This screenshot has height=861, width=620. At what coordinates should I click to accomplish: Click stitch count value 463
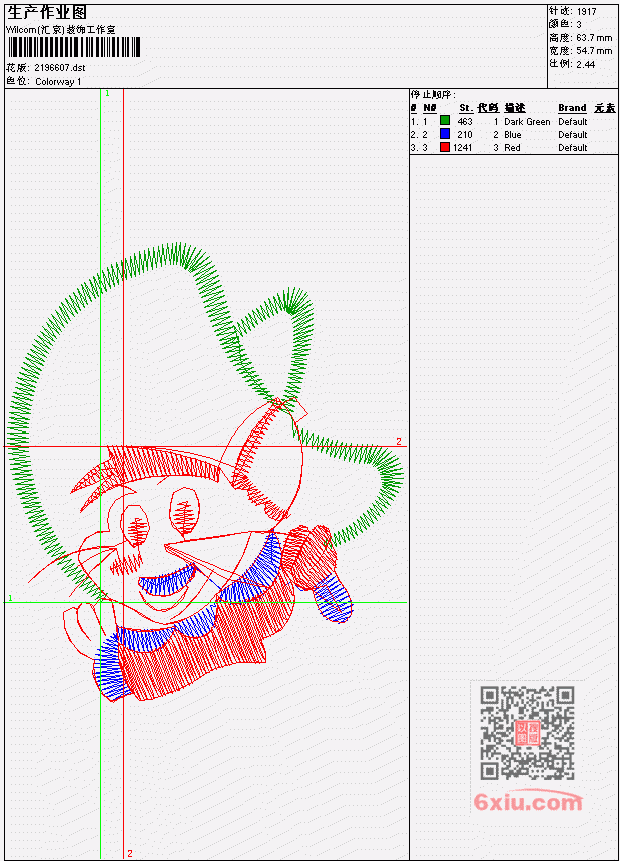click(465, 121)
